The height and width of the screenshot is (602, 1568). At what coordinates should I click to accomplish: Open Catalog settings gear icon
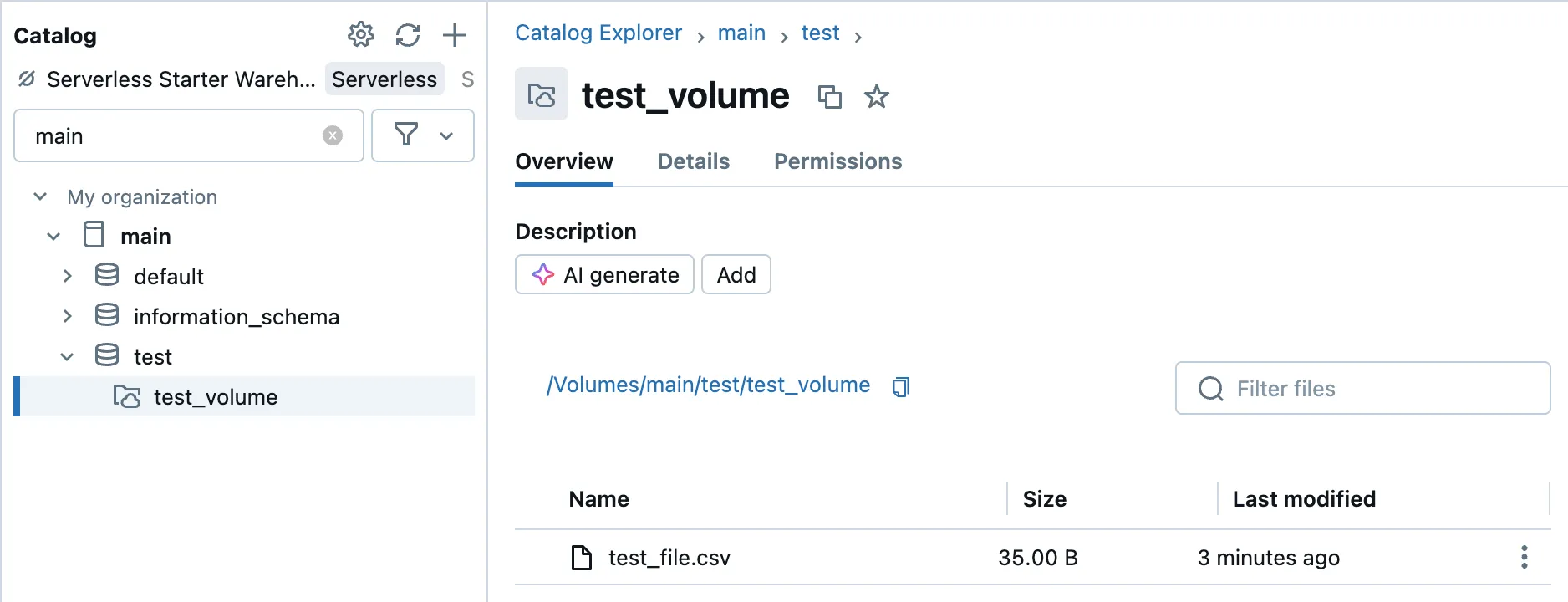coord(361,35)
